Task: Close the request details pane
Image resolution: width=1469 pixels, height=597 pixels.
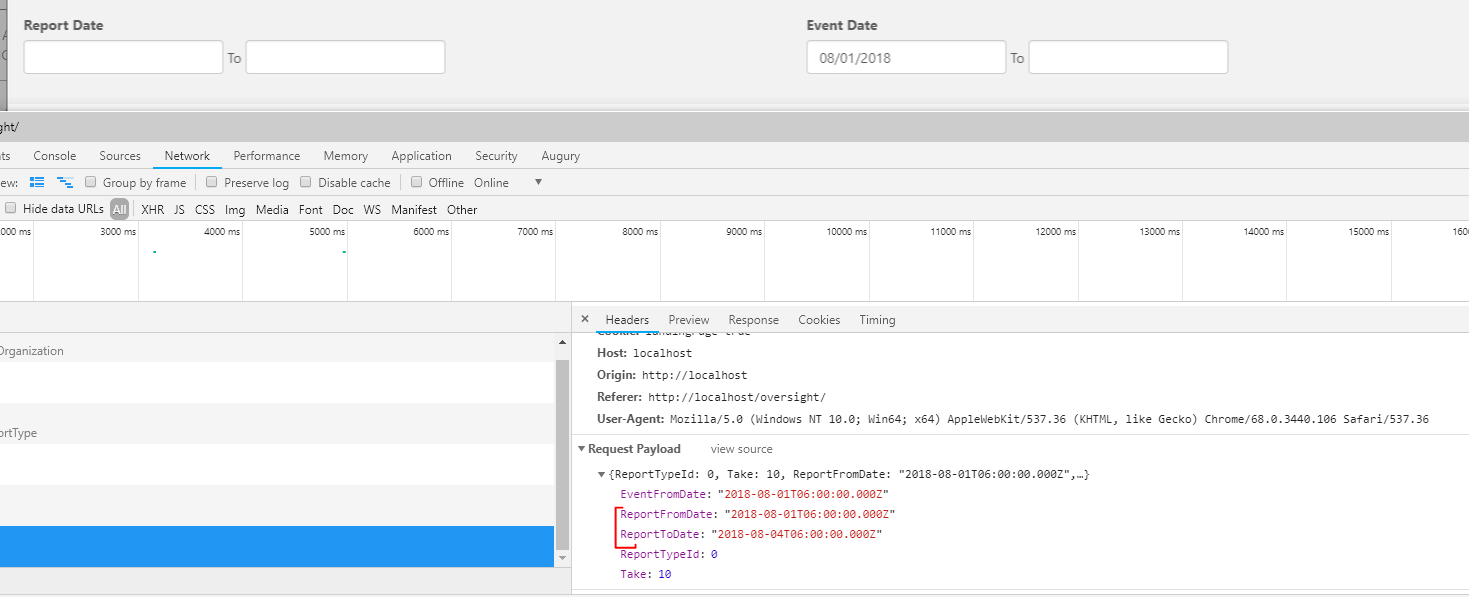Action: [585, 319]
